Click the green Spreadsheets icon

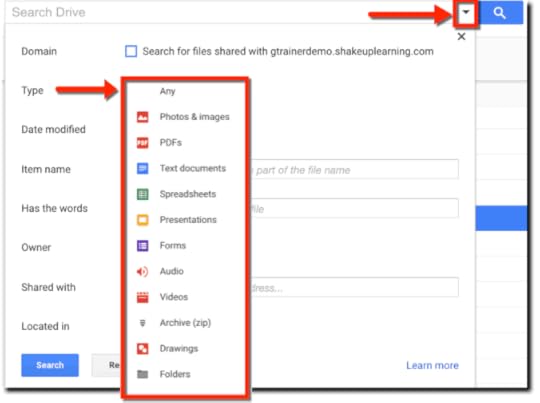(x=143, y=194)
